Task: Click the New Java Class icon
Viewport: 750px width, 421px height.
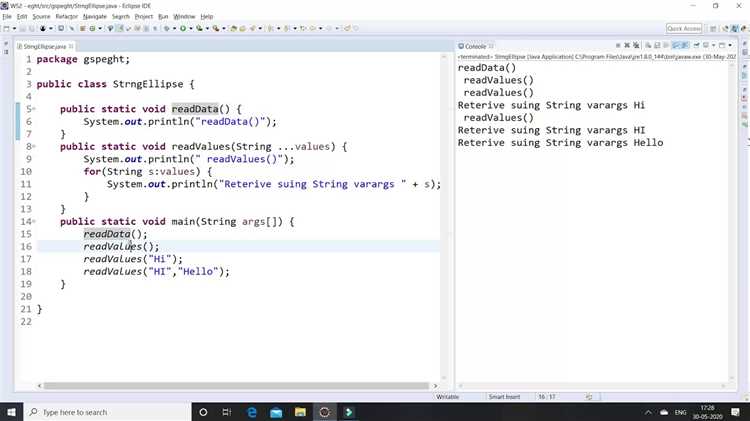Action: point(92,29)
